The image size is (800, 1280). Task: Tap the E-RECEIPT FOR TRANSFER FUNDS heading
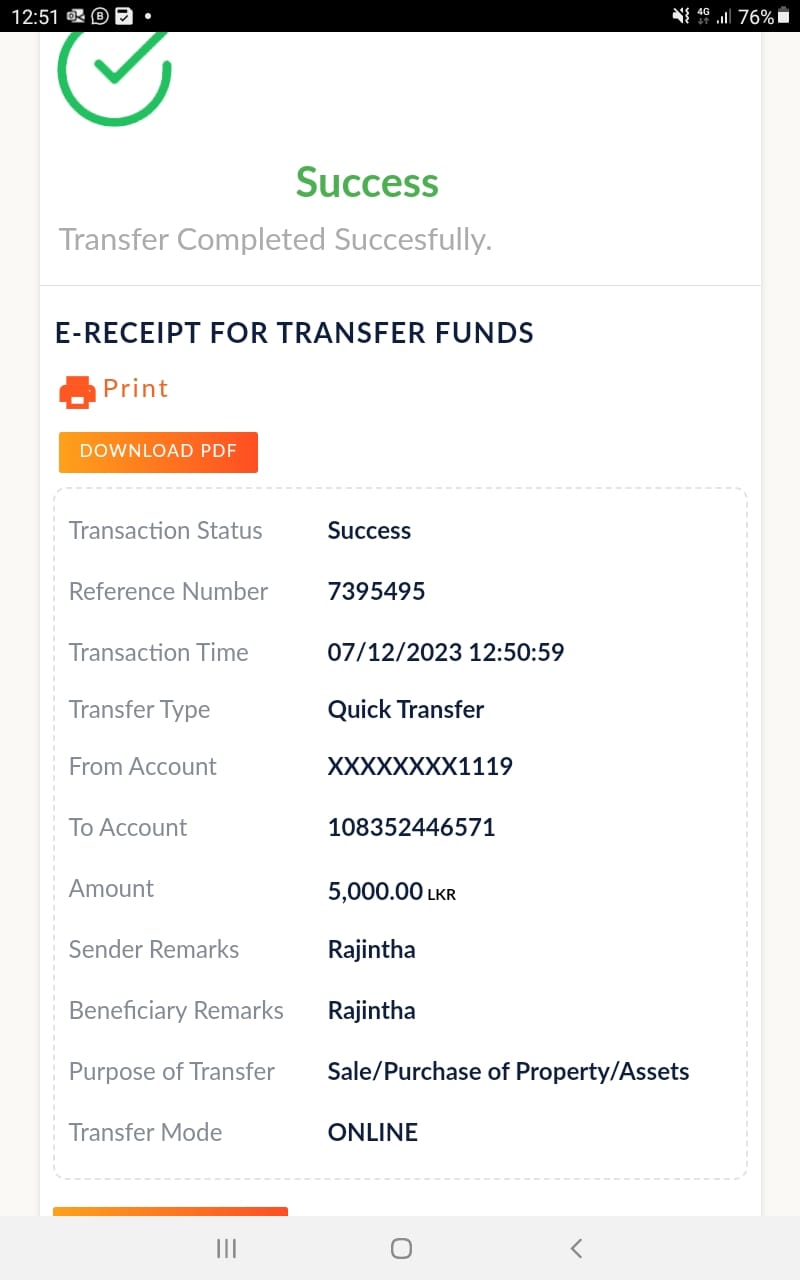(x=294, y=334)
